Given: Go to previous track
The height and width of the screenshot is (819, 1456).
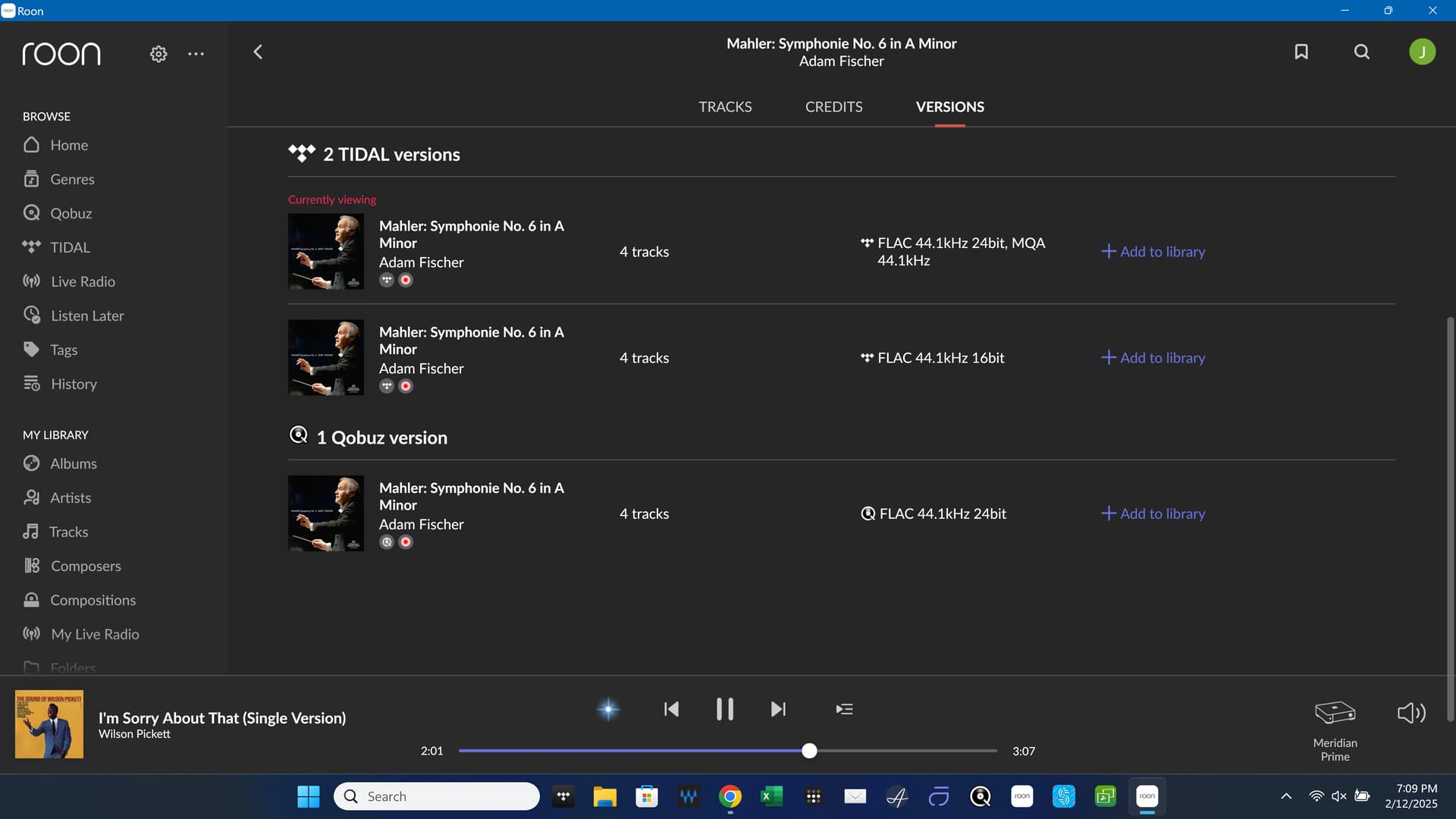Looking at the screenshot, I should (x=671, y=709).
